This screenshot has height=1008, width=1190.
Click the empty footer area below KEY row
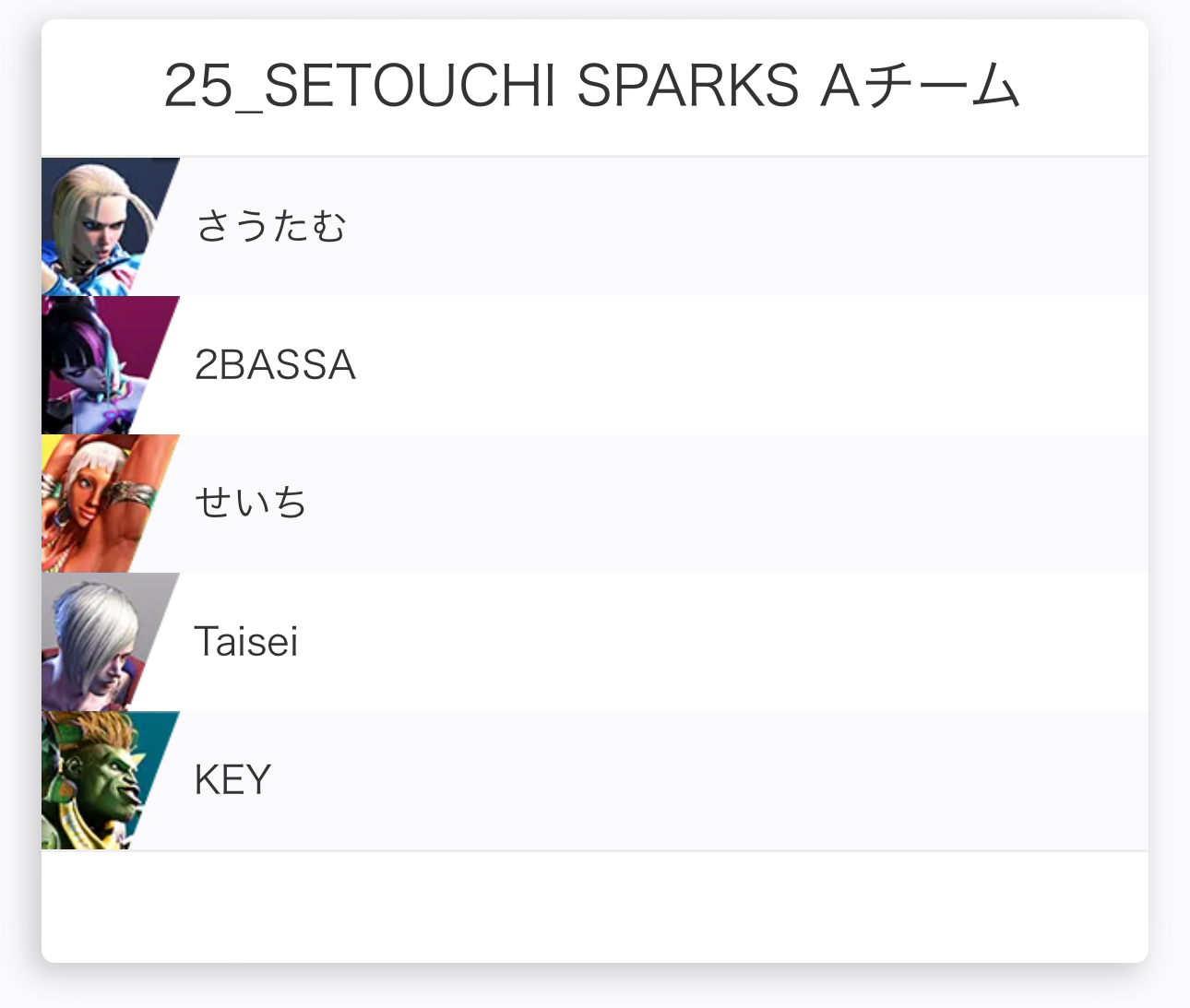(595, 906)
